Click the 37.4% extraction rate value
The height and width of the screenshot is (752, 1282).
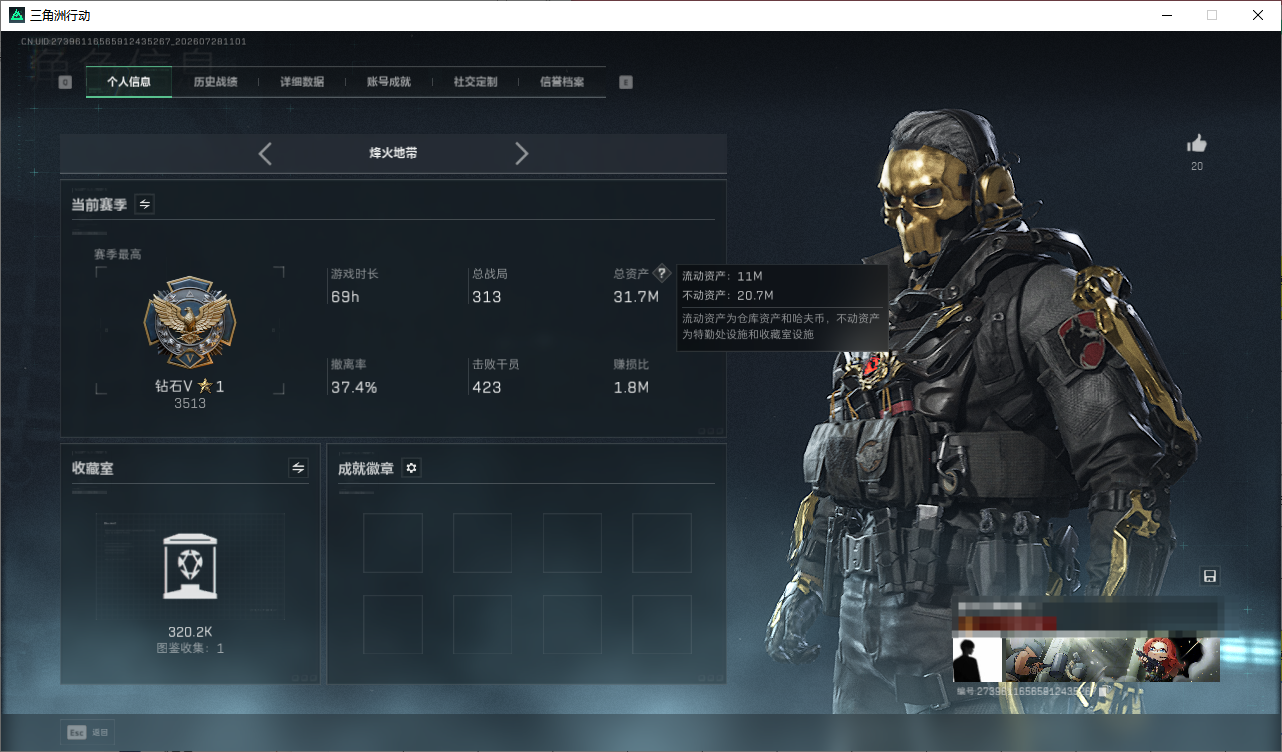[x=354, y=387]
